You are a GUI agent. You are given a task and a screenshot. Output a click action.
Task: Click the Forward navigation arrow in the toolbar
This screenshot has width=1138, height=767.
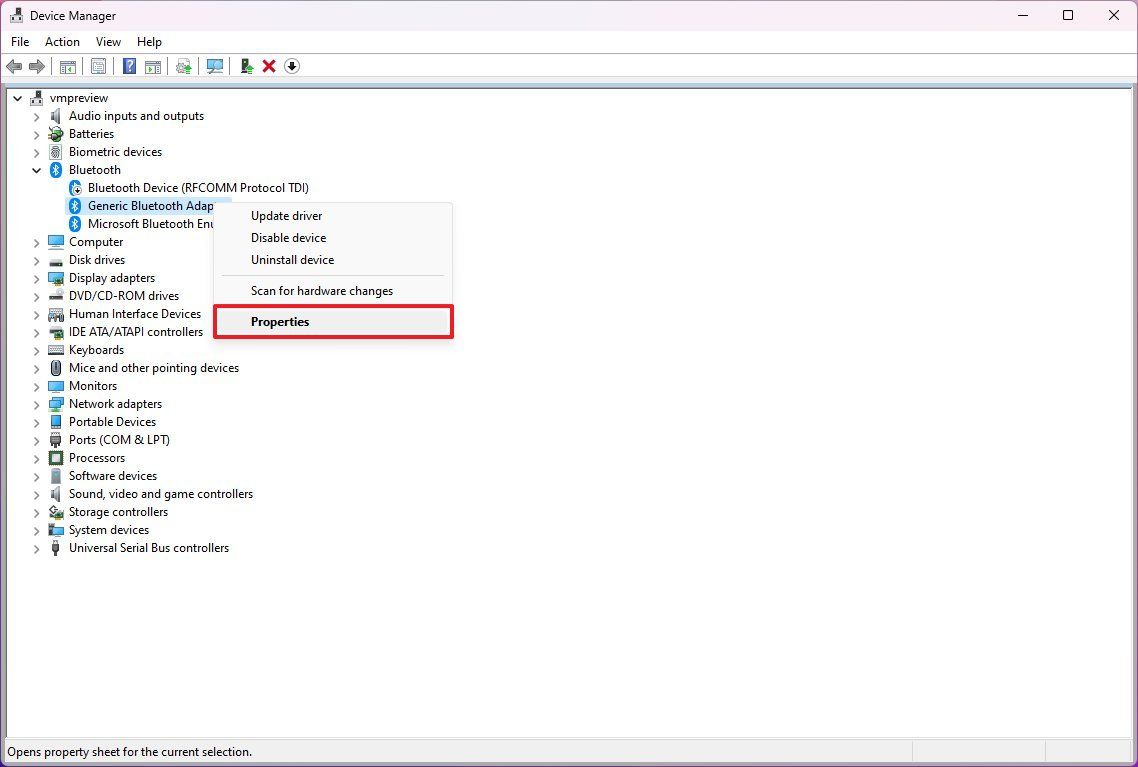38,66
